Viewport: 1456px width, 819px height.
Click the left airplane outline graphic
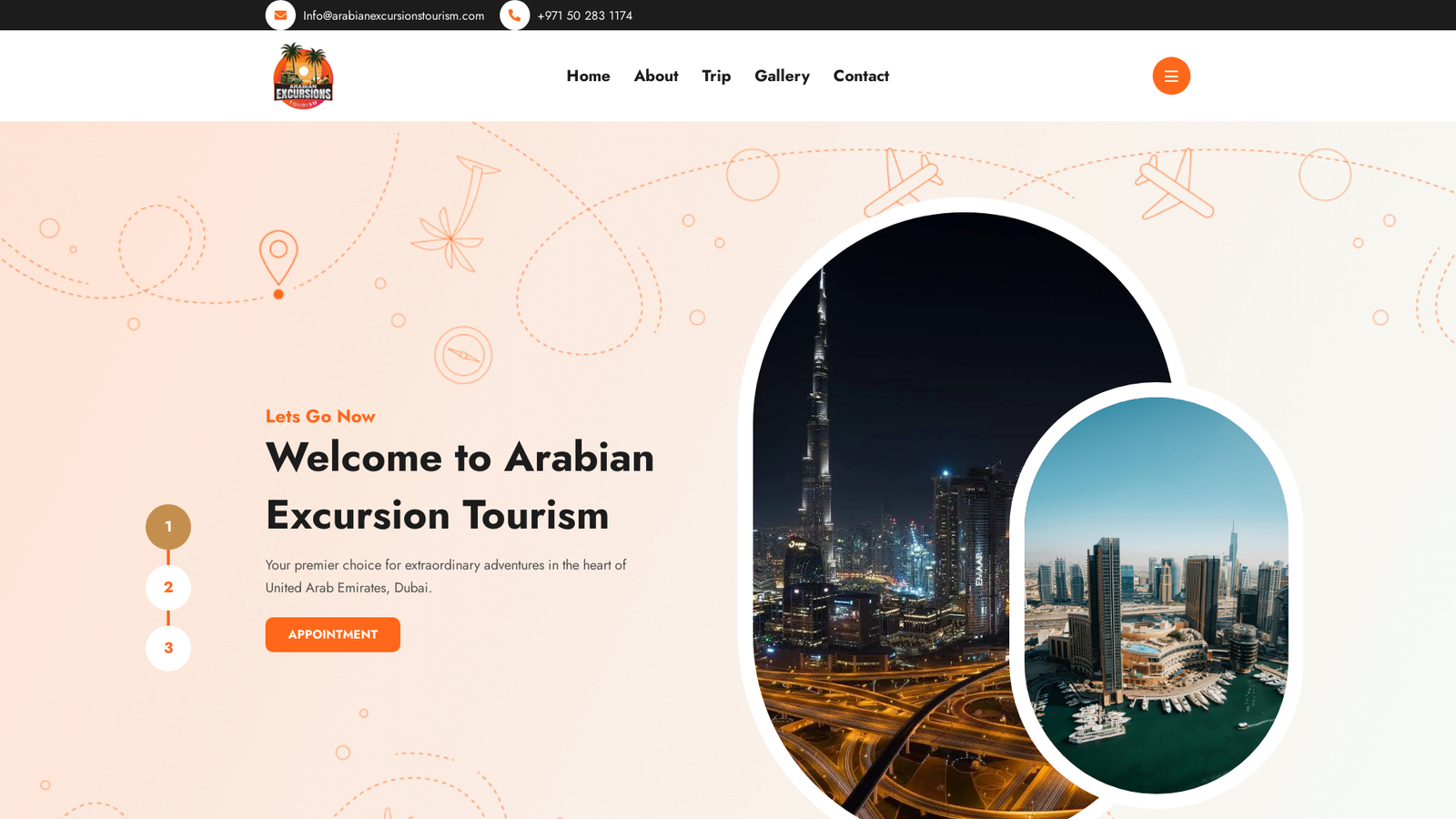pyautogui.click(x=901, y=182)
